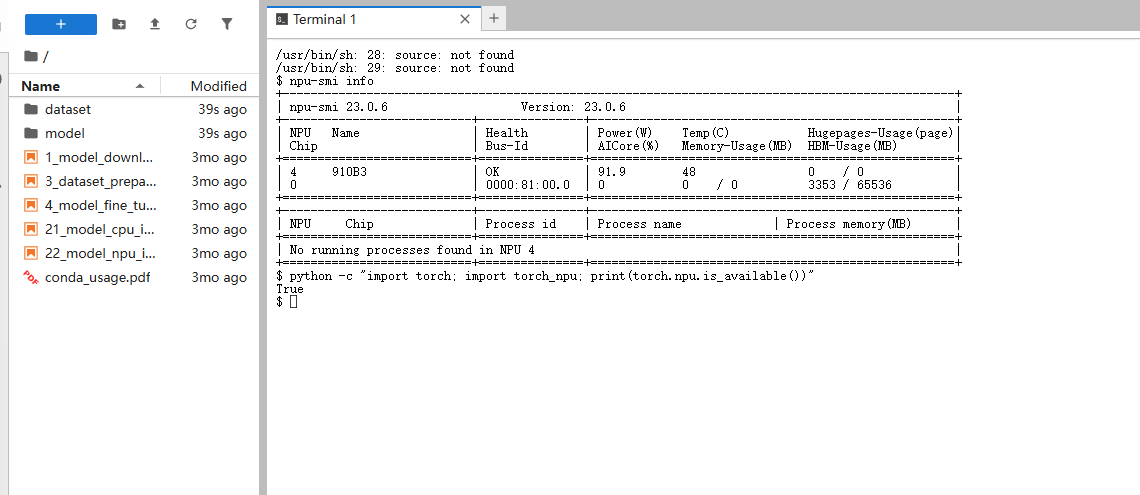
Task: Select the 3_dataset_prepa... notebook file
Action: 135,182
